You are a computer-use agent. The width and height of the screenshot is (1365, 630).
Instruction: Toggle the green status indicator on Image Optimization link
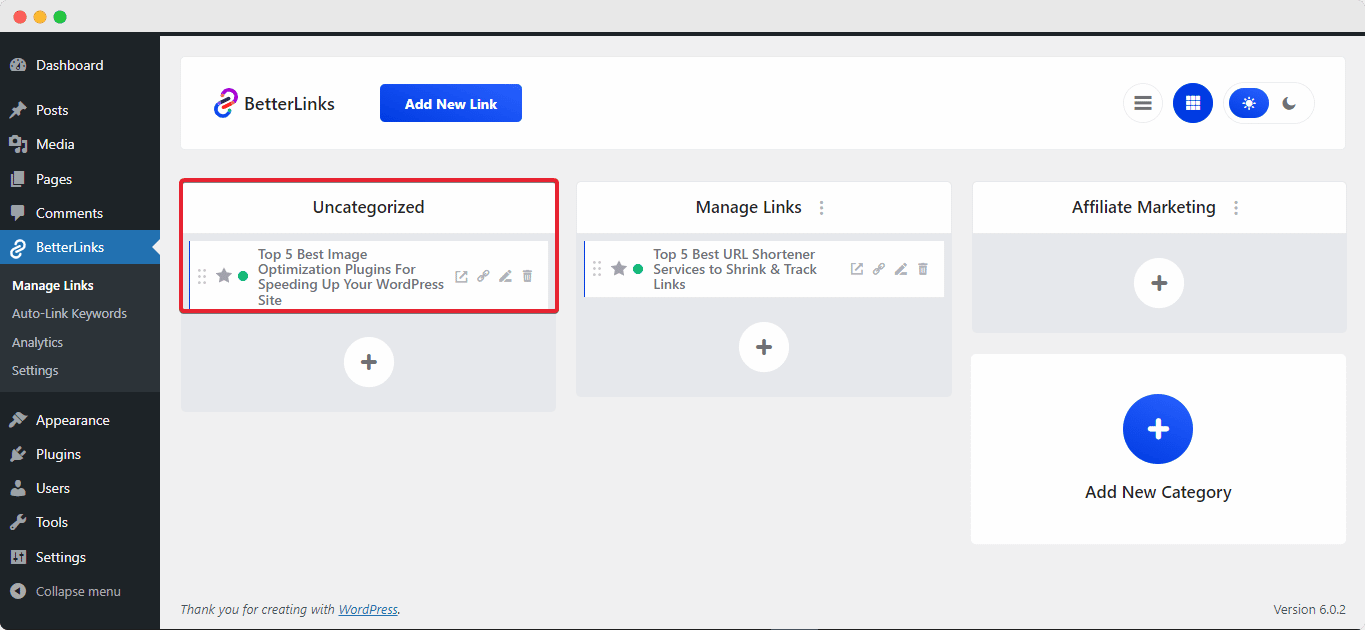click(x=240, y=276)
